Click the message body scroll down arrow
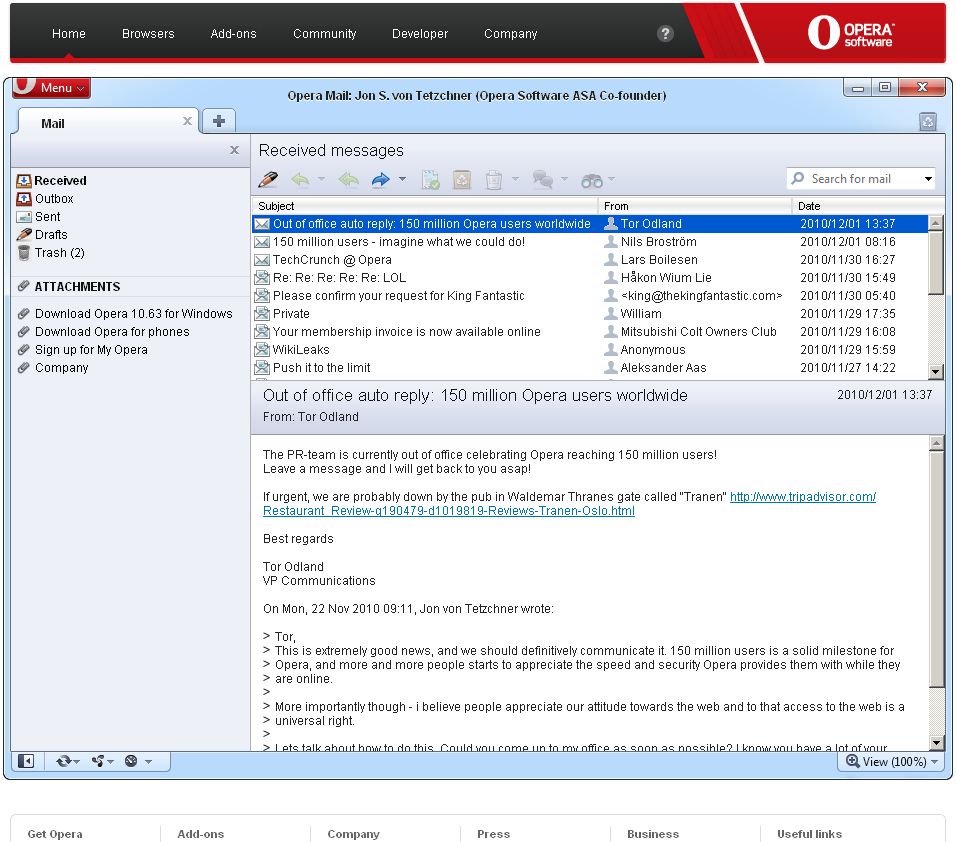Screen dimensions: 956x842 (936, 741)
